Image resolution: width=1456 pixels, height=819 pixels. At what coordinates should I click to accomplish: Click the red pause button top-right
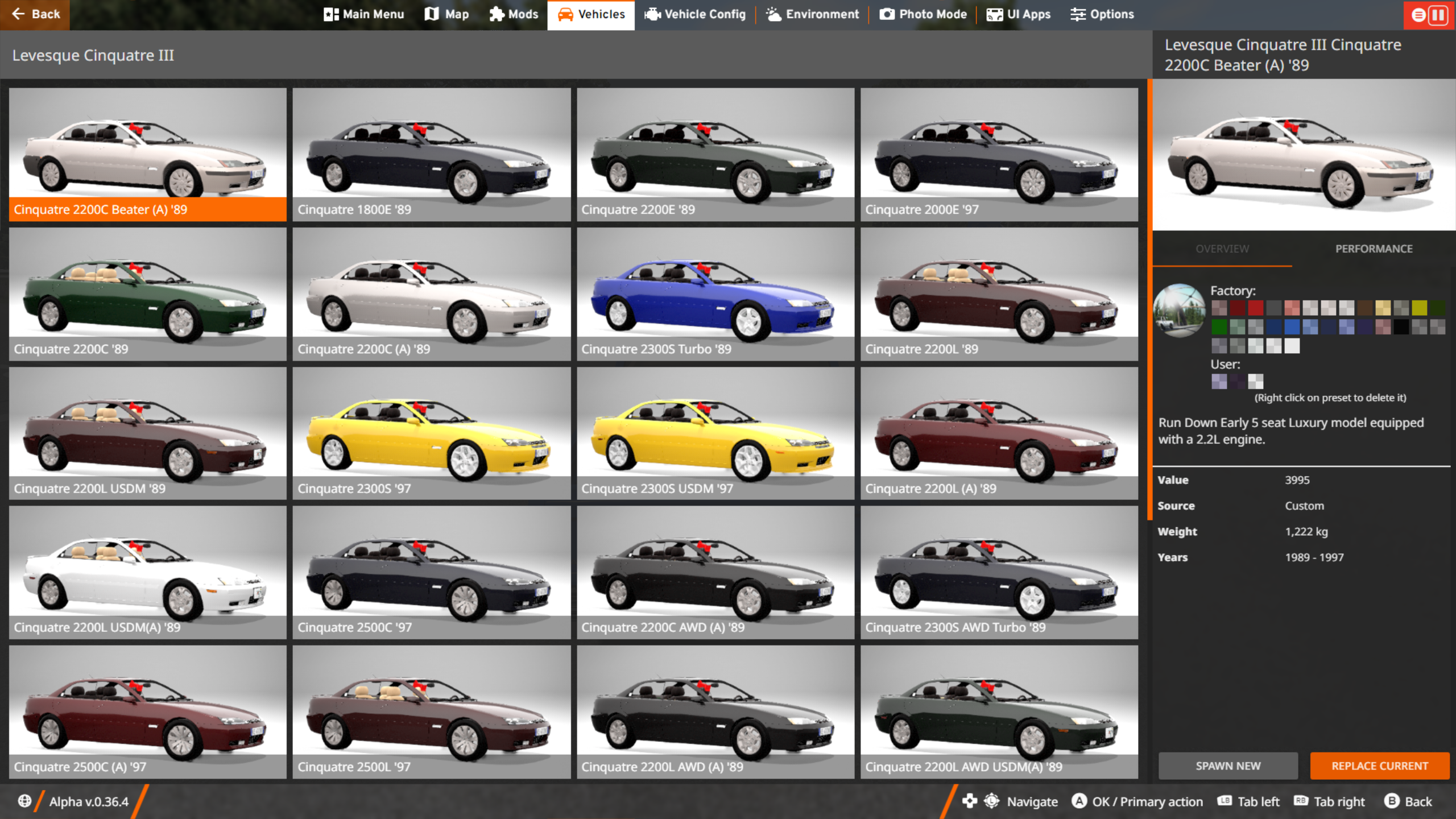(1438, 15)
